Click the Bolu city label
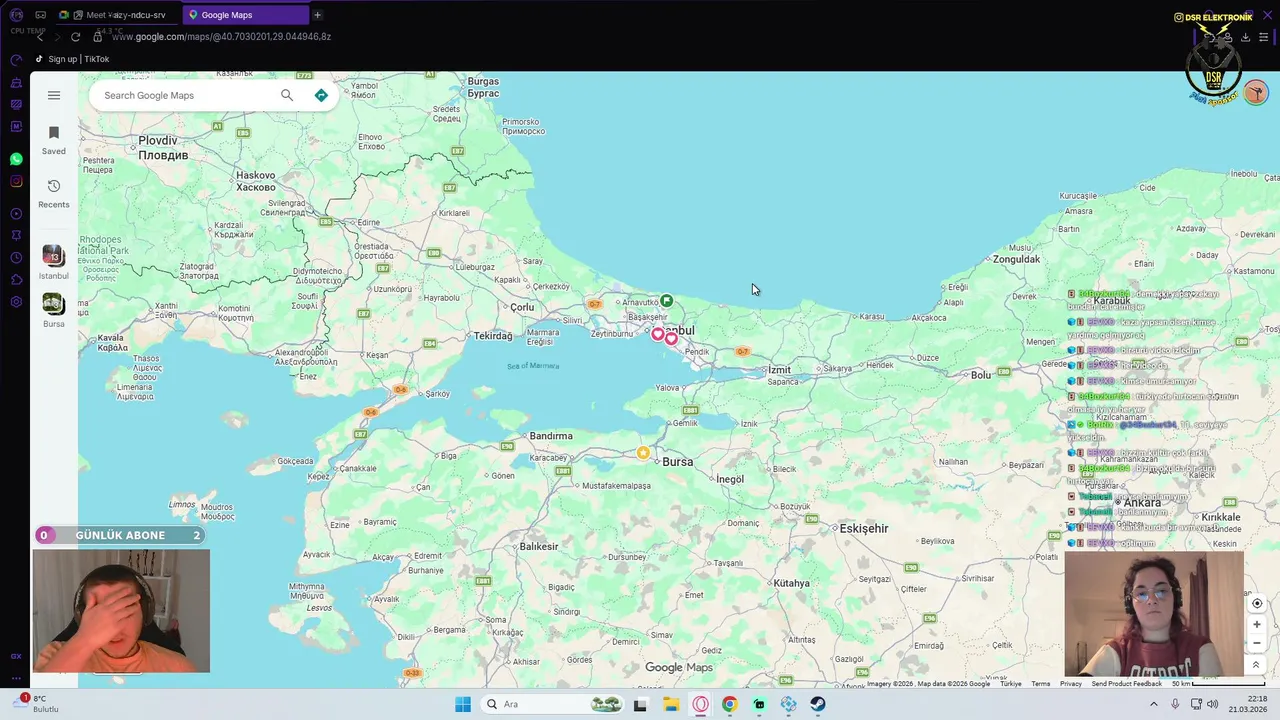Viewport: 1280px width, 720px height. [x=981, y=375]
